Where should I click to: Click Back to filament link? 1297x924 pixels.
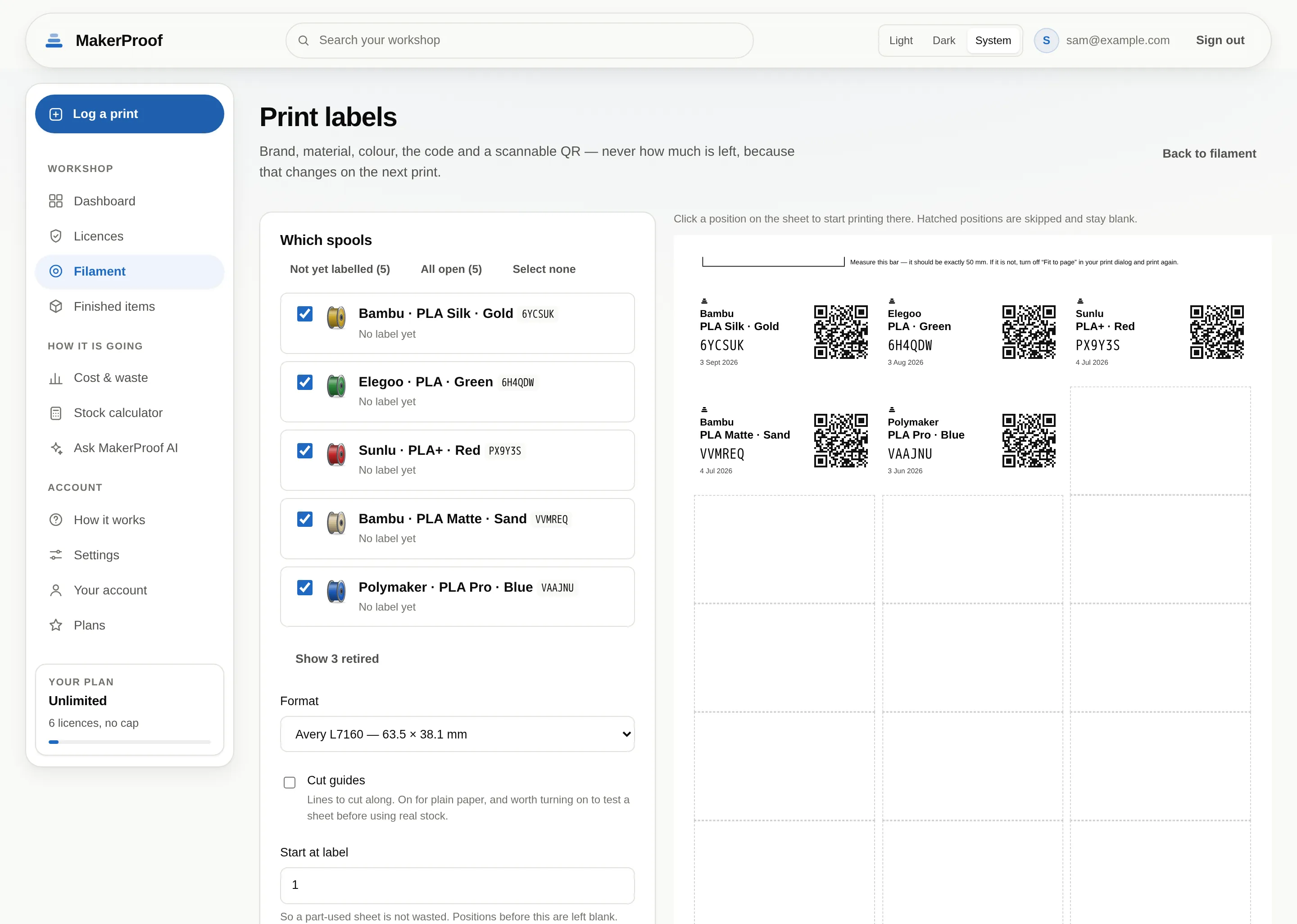click(1209, 154)
